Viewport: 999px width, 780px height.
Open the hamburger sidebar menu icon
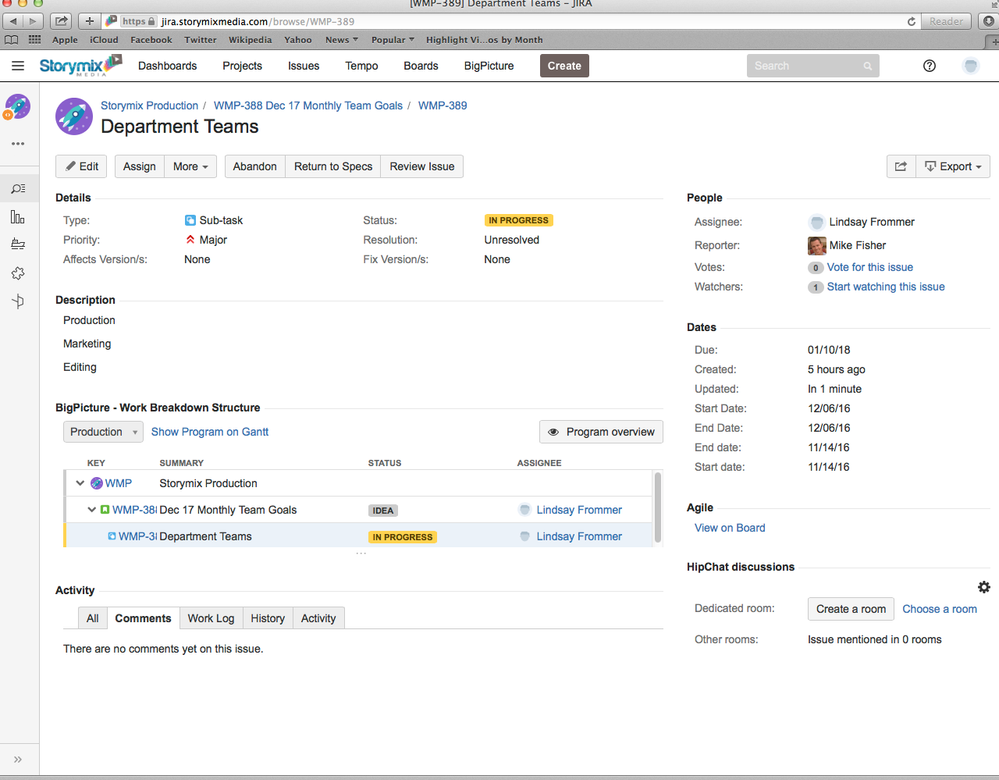click(x=18, y=66)
